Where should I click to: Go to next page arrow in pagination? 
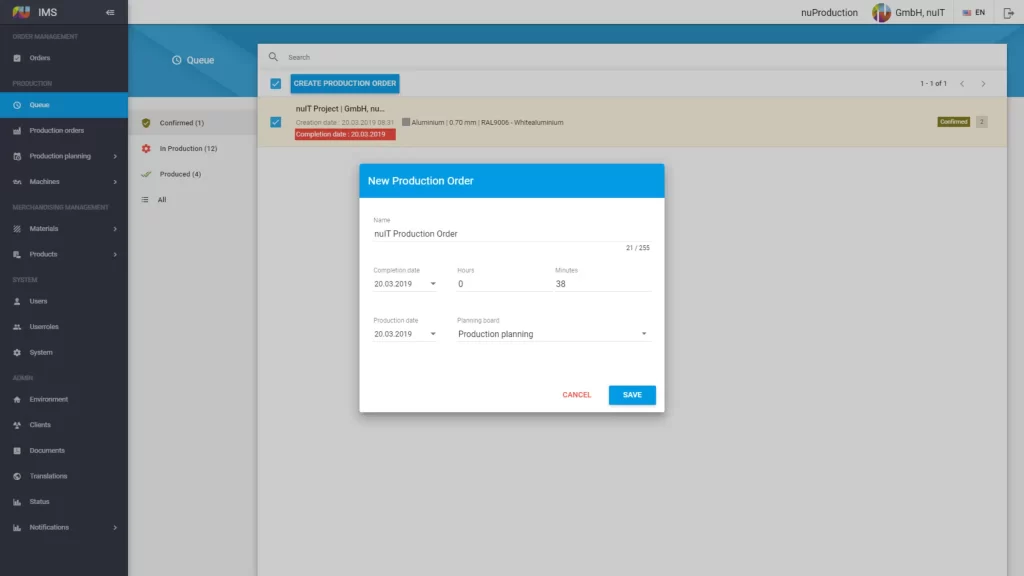coord(983,84)
